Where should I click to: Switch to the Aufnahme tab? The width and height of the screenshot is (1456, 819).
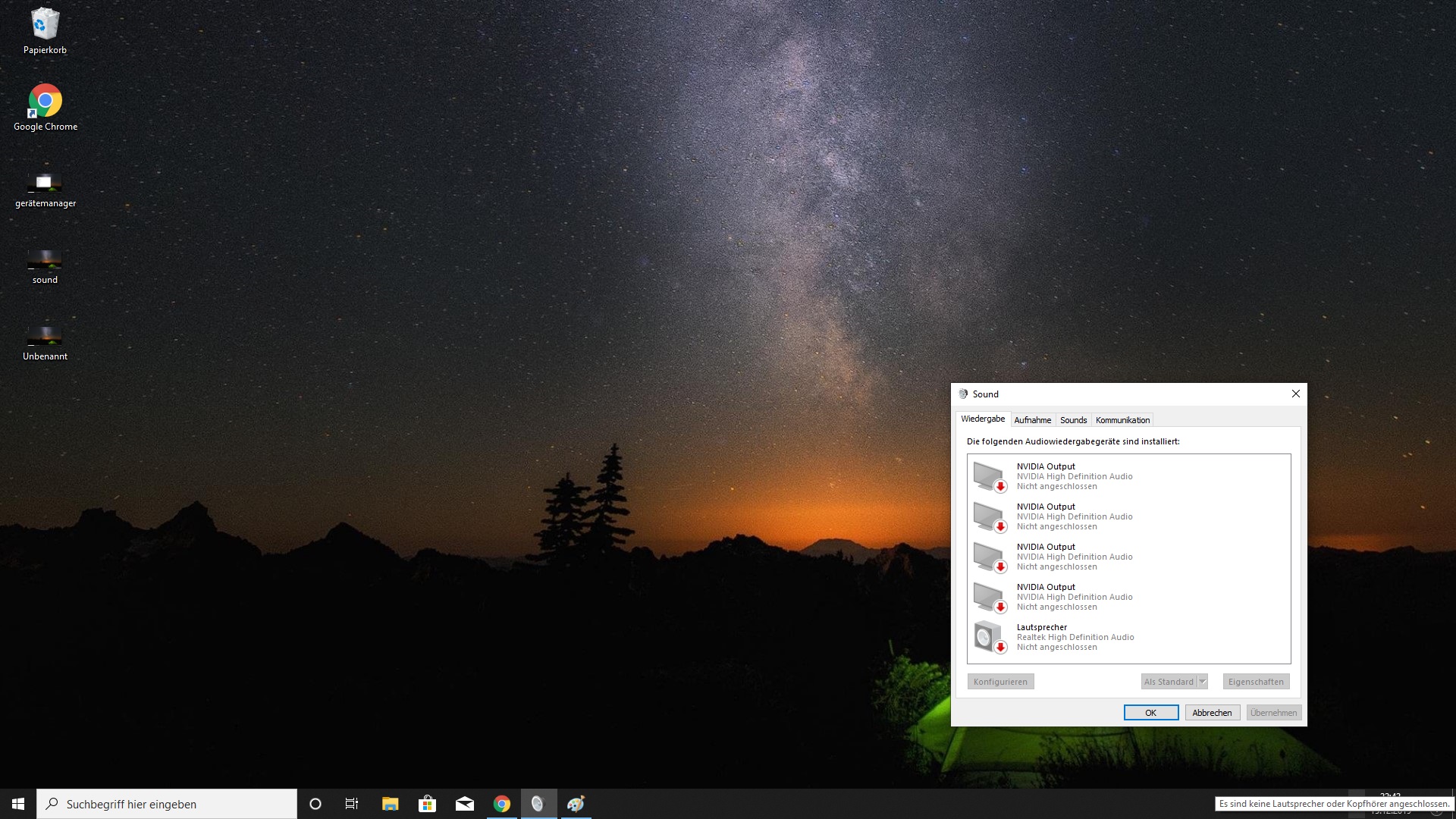[x=1032, y=420]
